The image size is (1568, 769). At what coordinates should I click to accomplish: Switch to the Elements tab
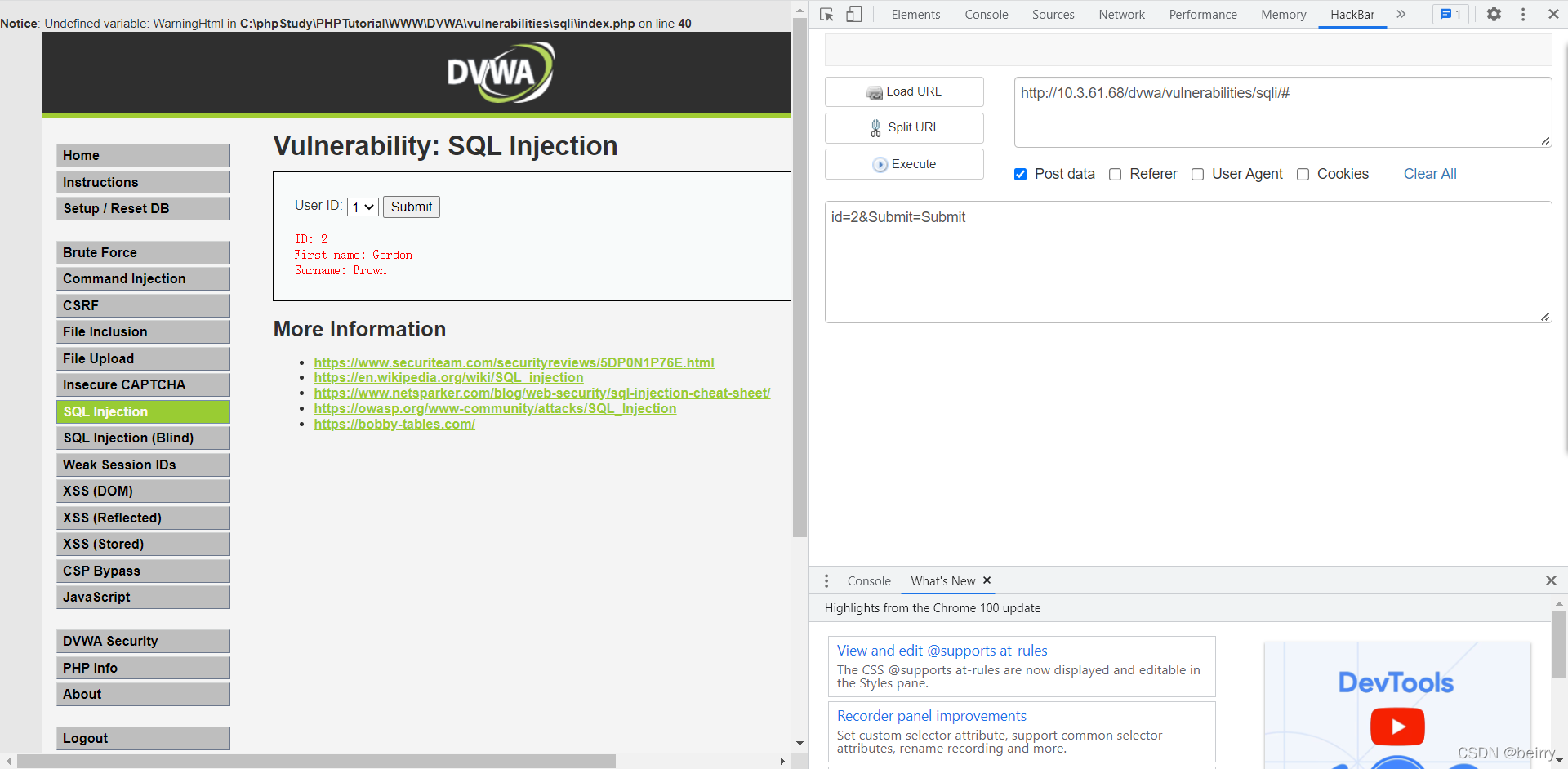click(915, 14)
